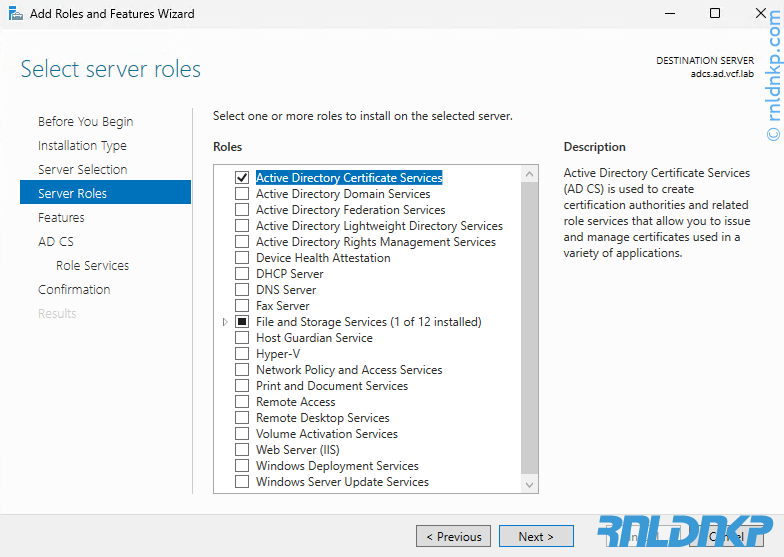Open the Before You Begin page
This screenshot has height=557, width=784.
coord(85,122)
